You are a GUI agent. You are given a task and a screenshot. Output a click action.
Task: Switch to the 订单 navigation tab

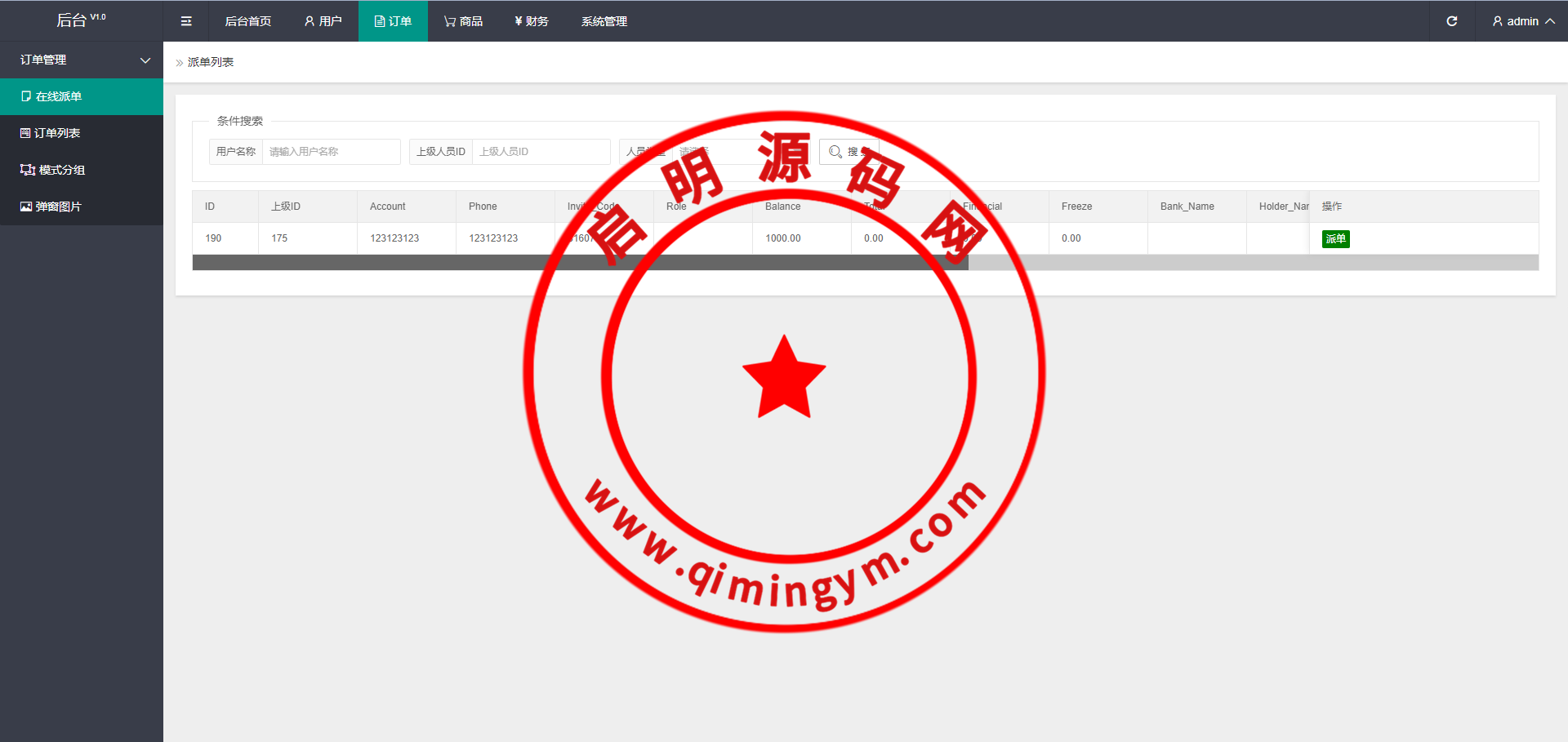click(393, 21)
